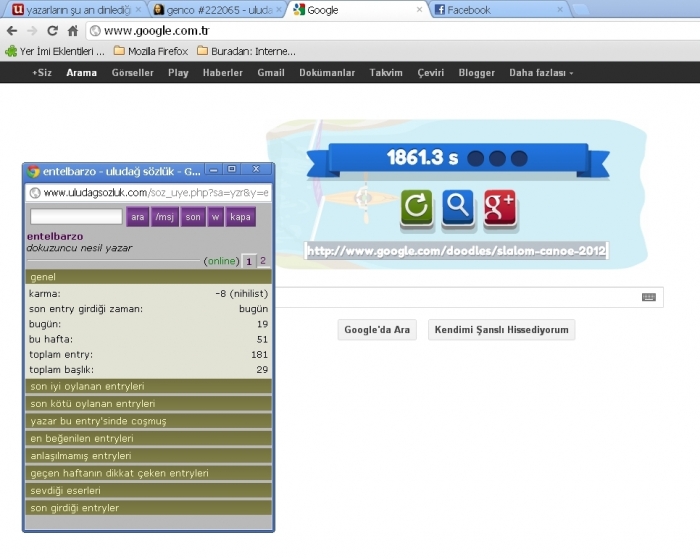
Task: Click the purple kapa button
Action: pos(240,217)
